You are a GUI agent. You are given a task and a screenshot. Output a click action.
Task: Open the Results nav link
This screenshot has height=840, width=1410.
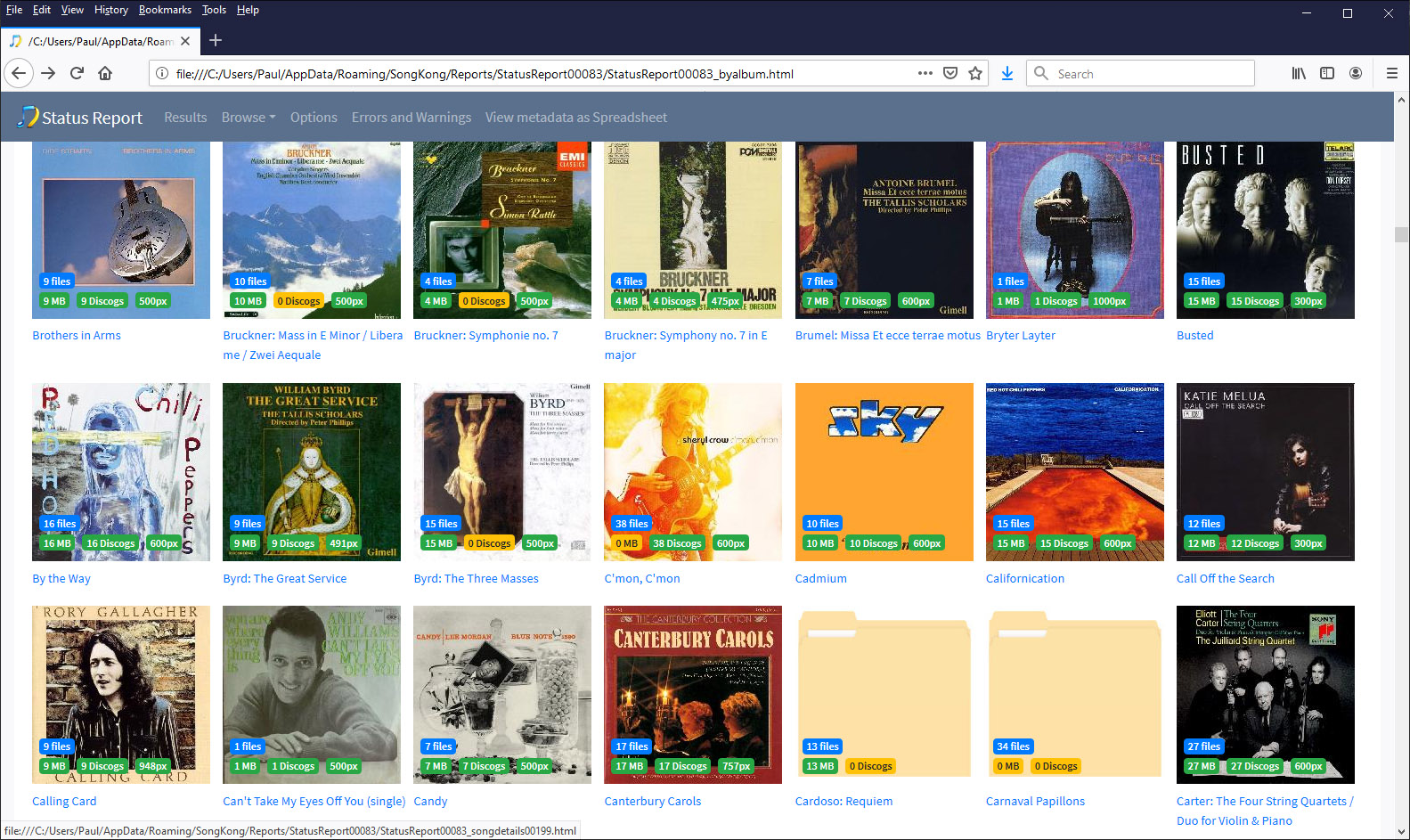185,118
